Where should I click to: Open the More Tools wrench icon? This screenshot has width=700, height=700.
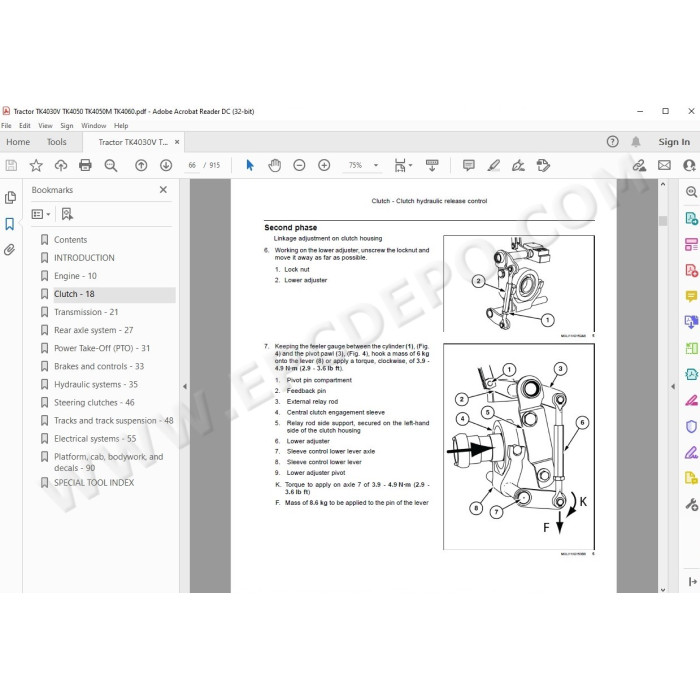pyautogui.click(x=691, y=504)
